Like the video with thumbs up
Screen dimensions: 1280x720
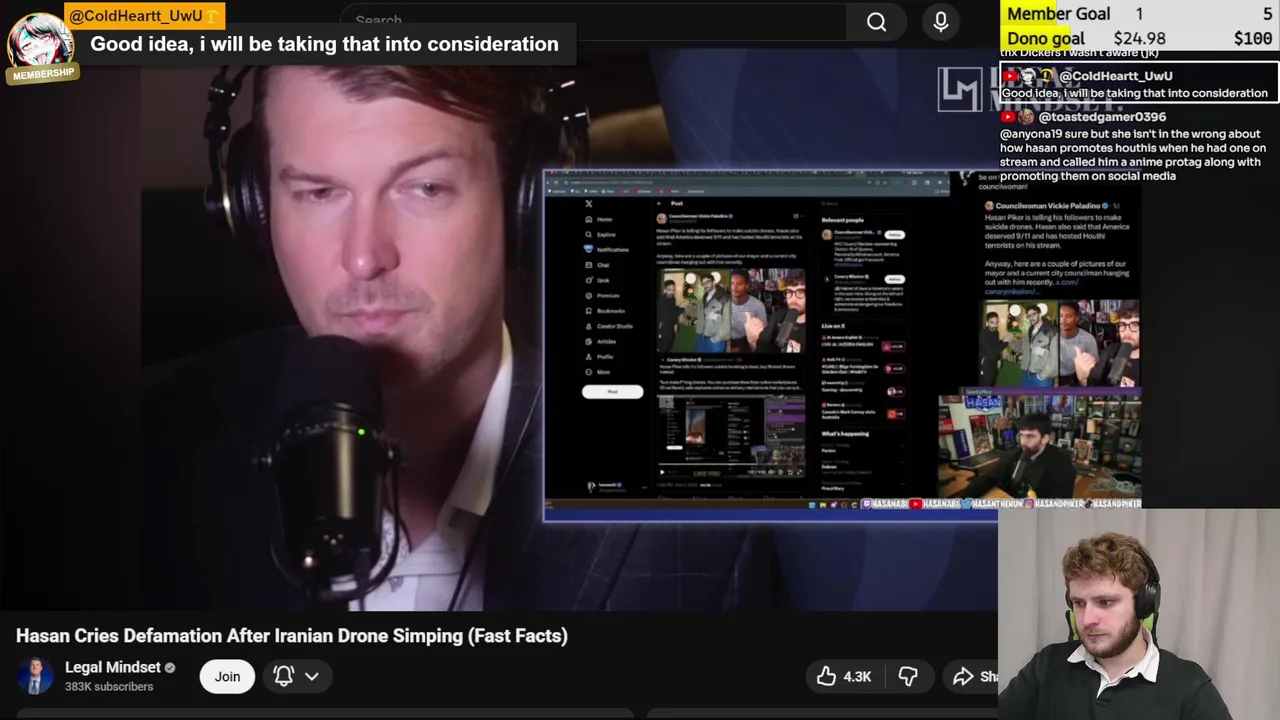point(844,677)
